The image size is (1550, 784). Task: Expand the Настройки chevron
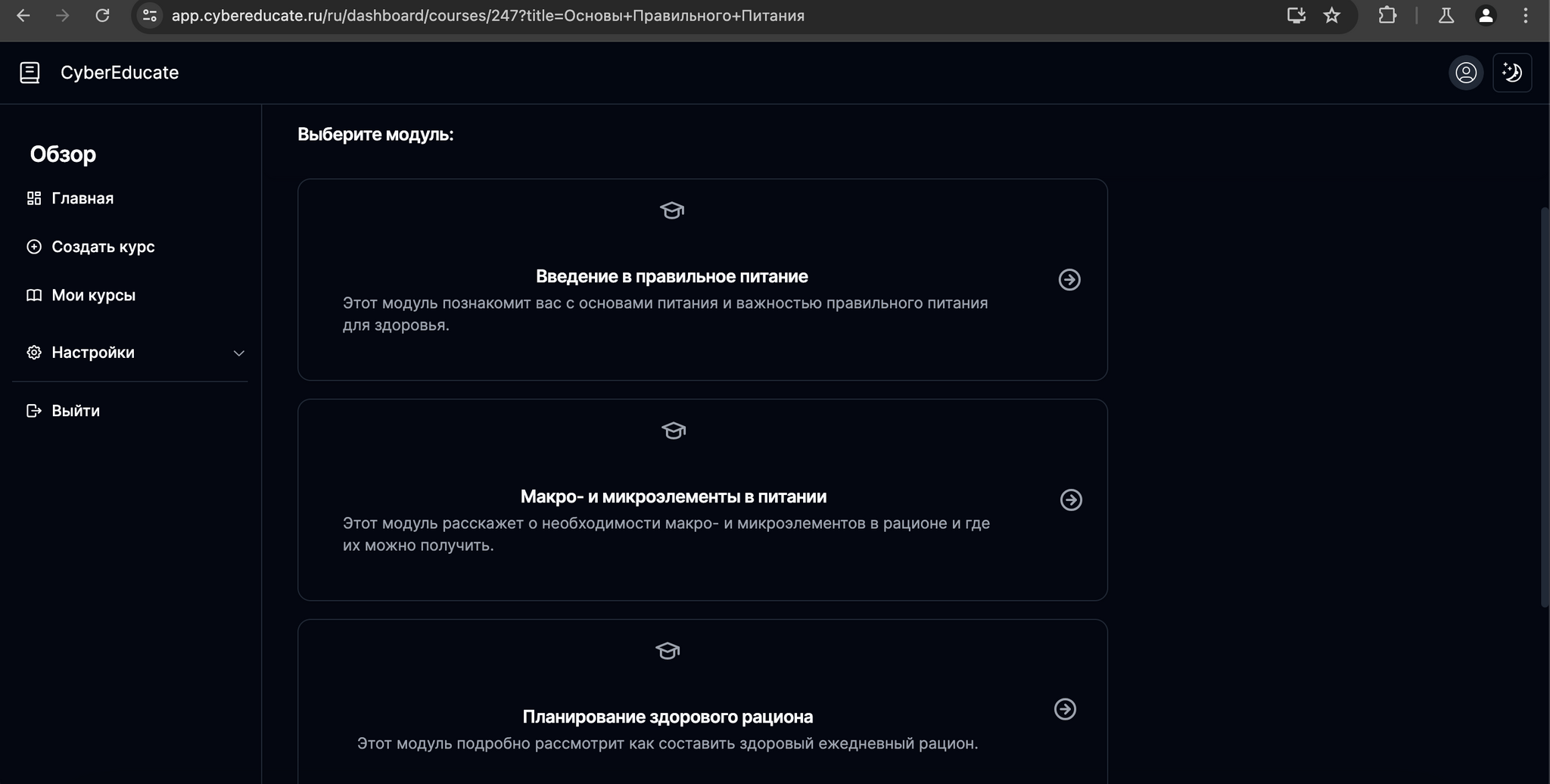(x=238, y=353)
